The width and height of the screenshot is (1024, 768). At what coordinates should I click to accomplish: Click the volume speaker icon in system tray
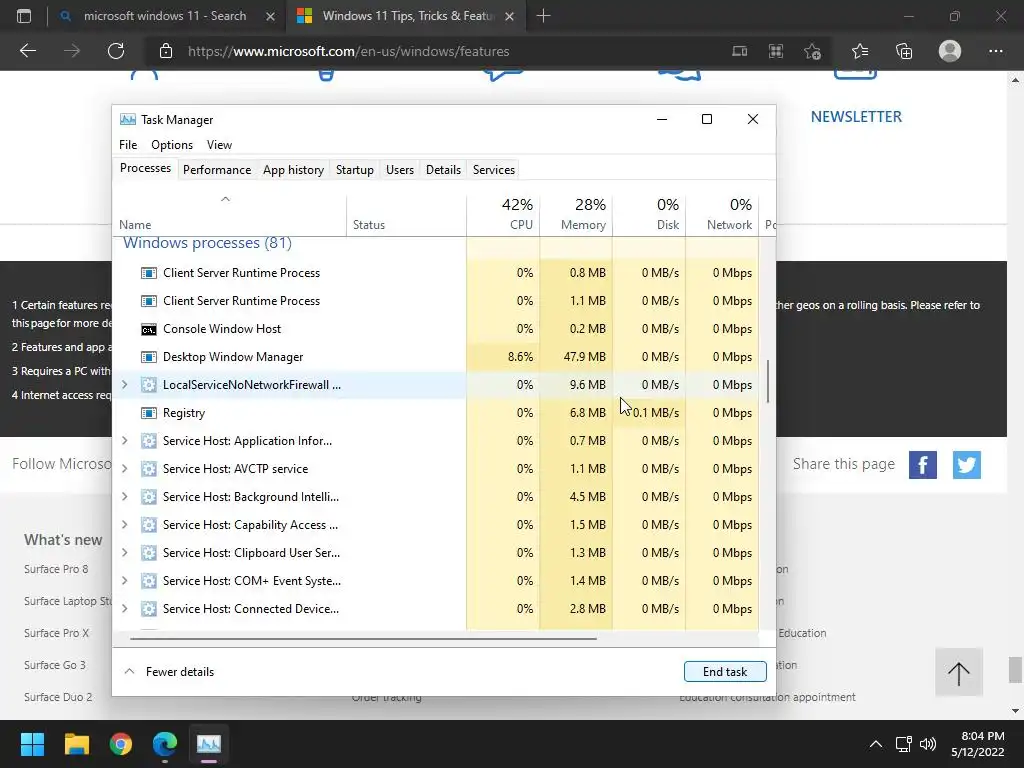click(927, 744)
